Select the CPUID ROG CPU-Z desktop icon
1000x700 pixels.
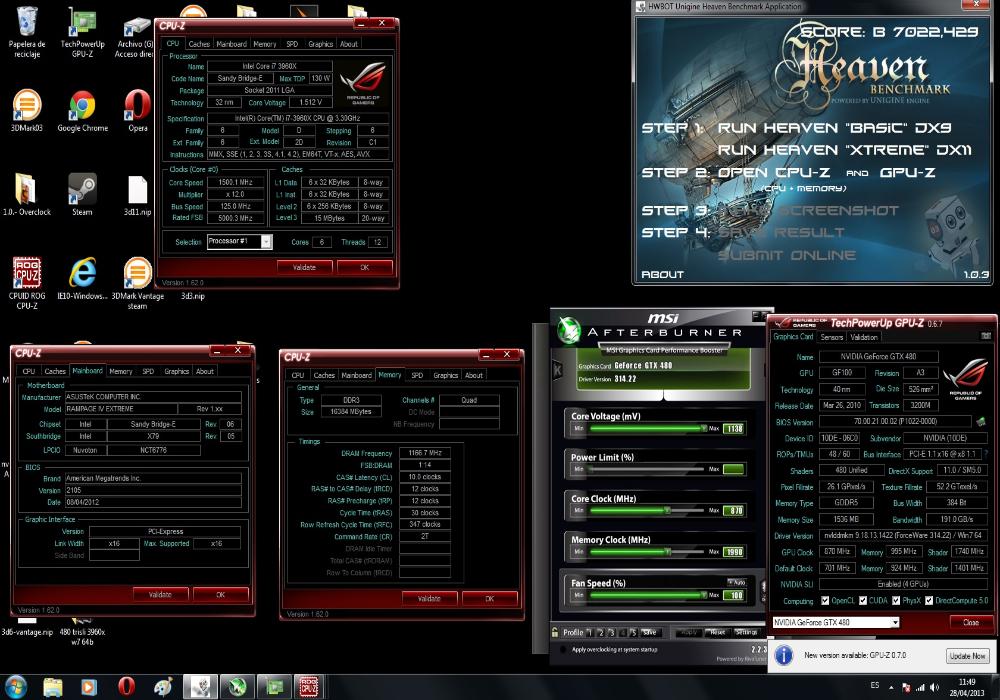27,283
